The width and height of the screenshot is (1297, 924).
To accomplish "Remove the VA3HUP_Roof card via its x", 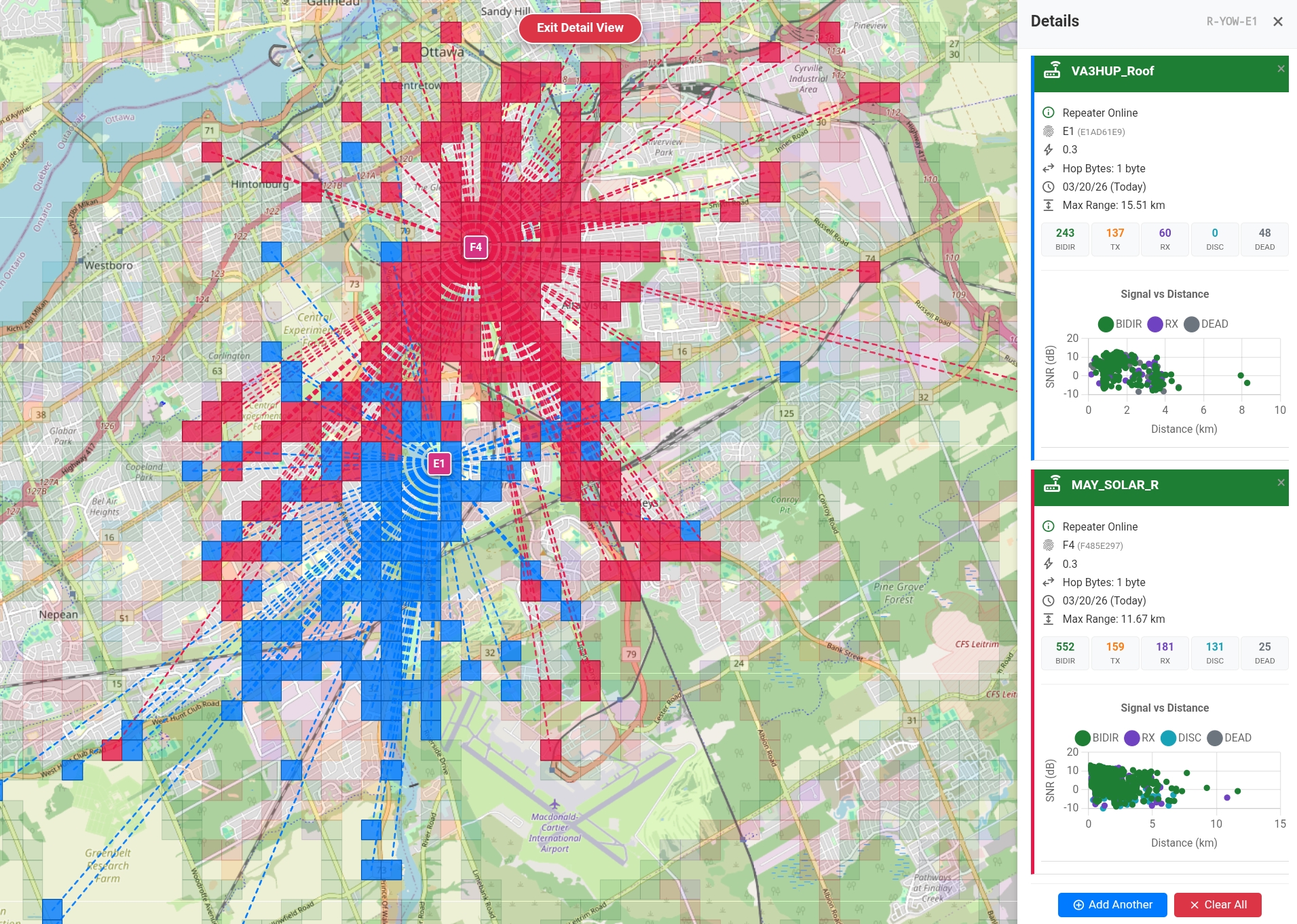I will [x=1281, y=69].
